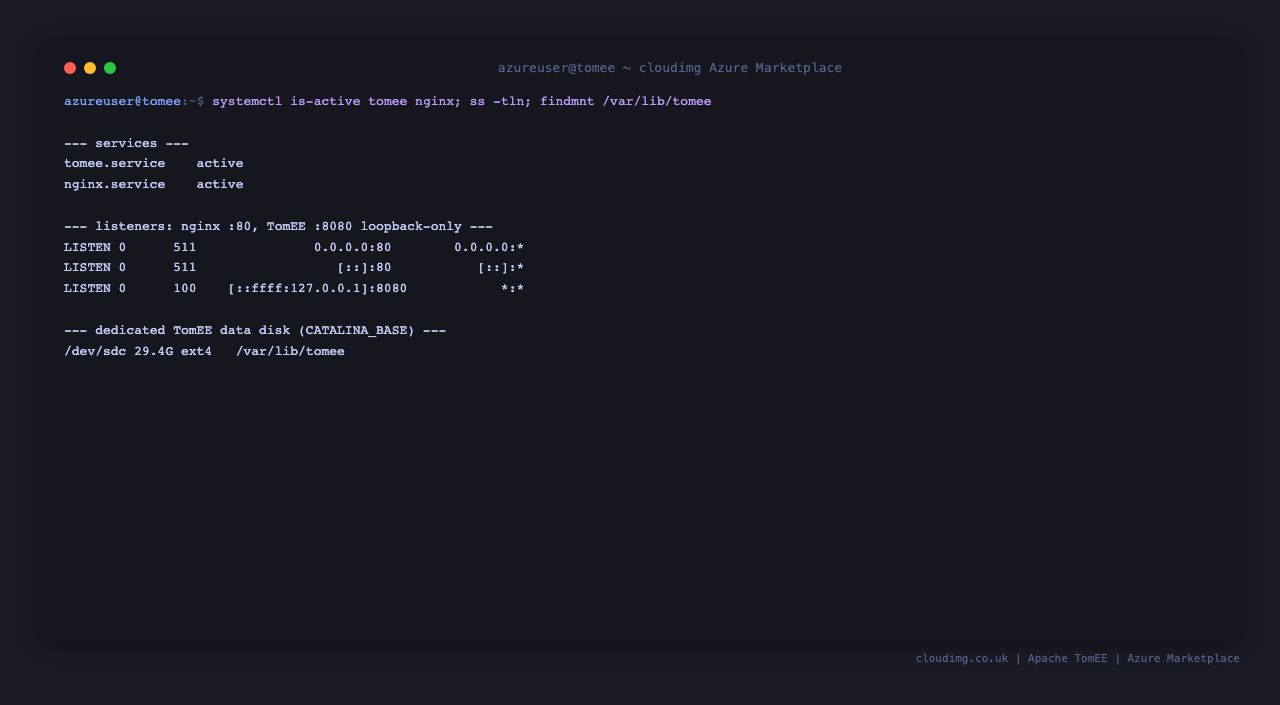Click the '0.0.0.0:80' local address
Viewport: 1280px width, 705px height.
[353, 247]
